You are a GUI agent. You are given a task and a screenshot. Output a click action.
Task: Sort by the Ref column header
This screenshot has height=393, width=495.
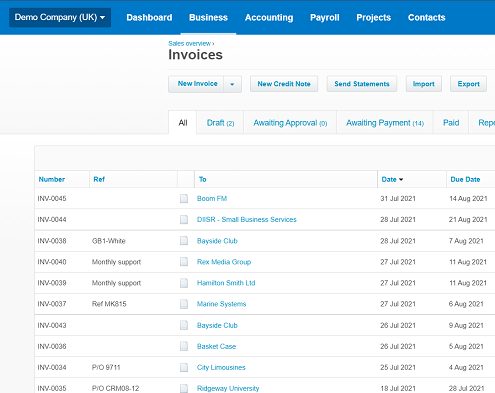coord(99,179)
